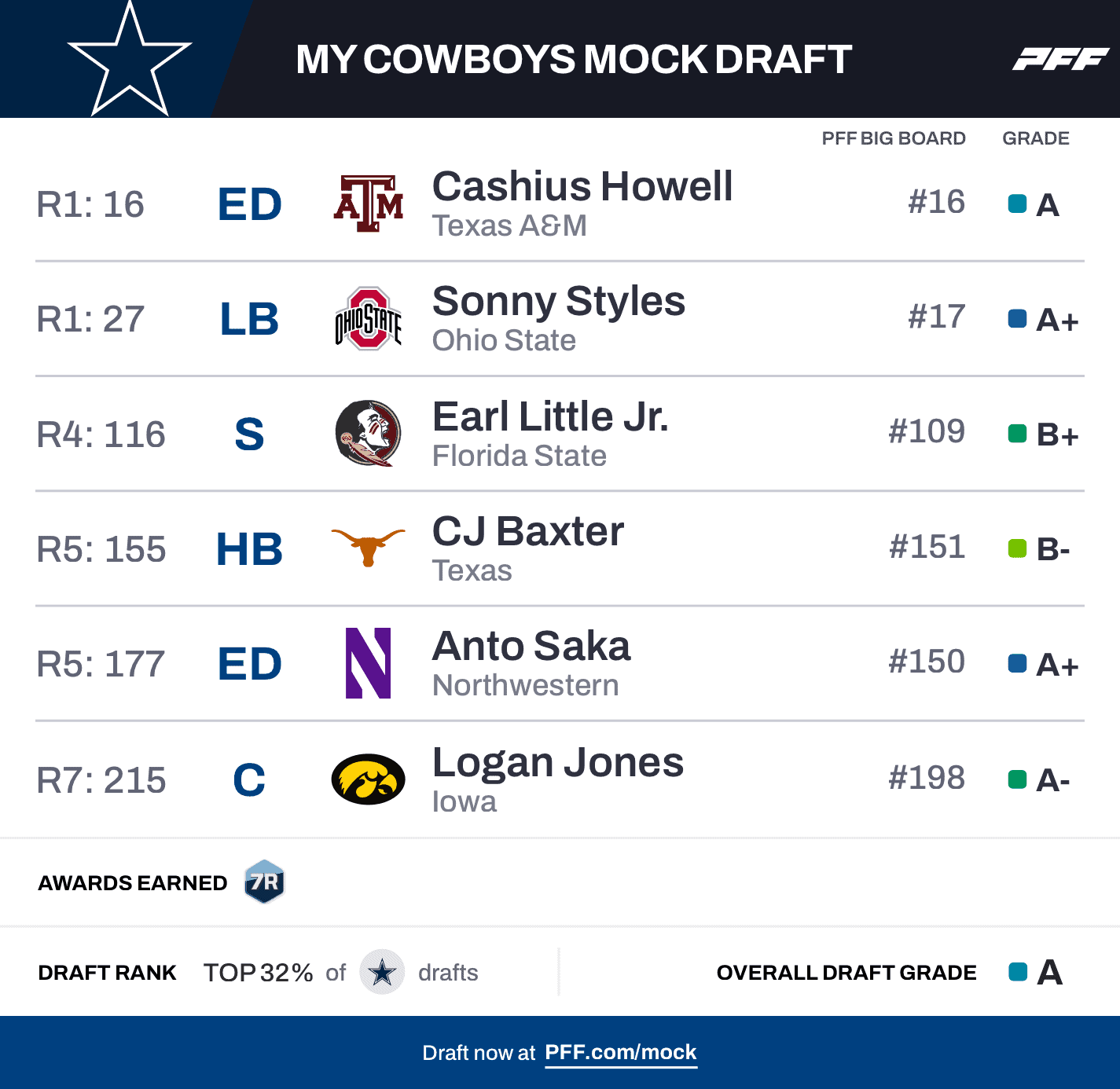Viewport: 1120px width, 1089px height.
Task: Click the R4: 116 pick label
Action: [101, 434]
